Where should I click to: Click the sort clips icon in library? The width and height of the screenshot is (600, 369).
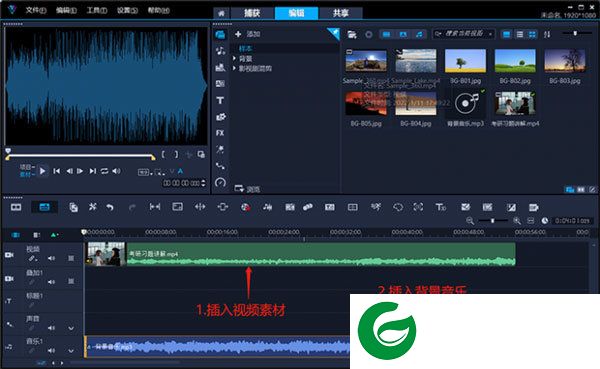547,34
